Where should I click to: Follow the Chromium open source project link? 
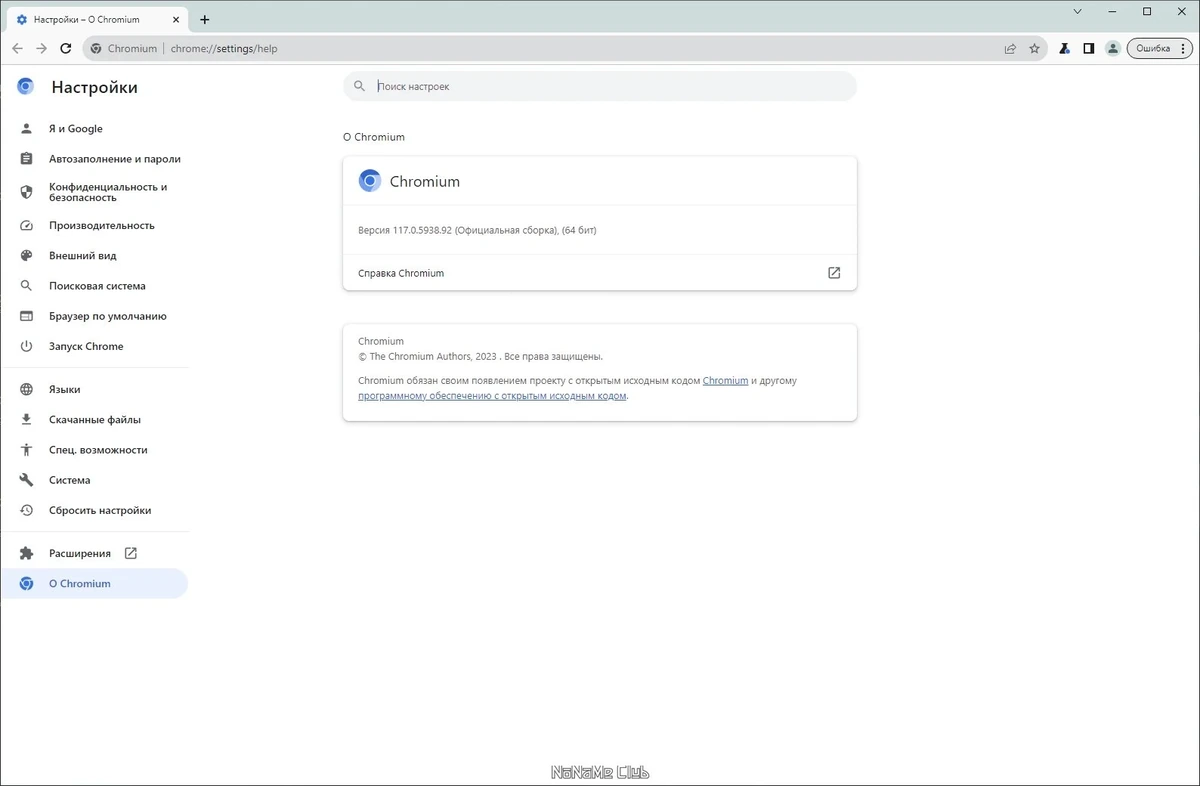[x=725, y=381]
